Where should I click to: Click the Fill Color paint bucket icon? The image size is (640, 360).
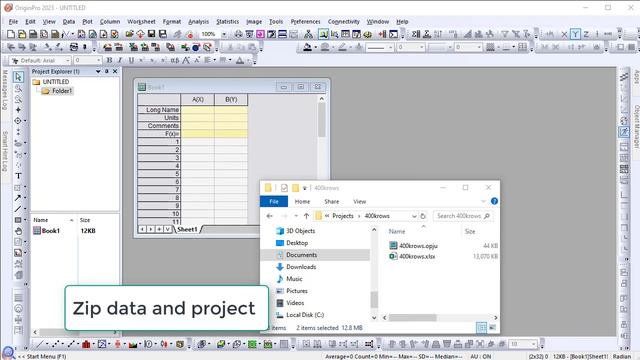coord(307,47)
